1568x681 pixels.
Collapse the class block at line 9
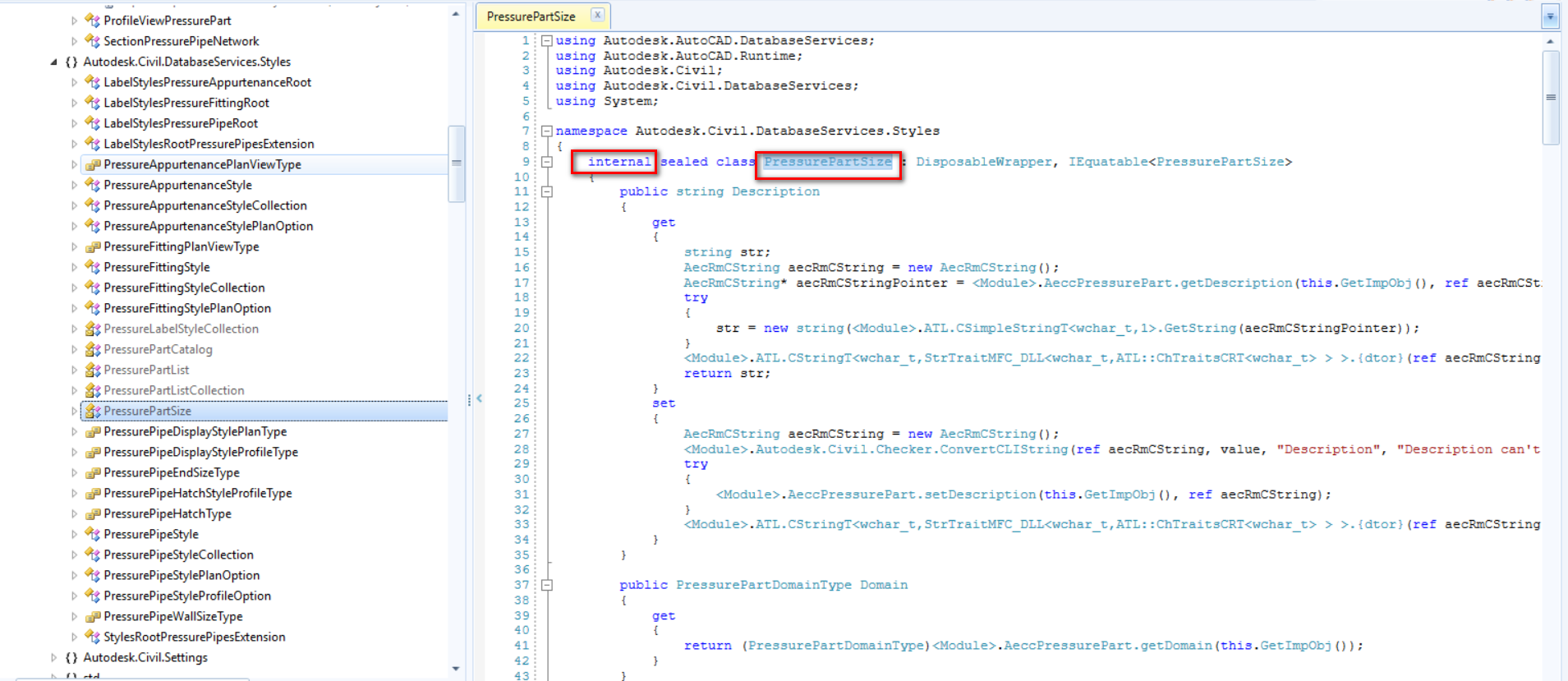pos(546,162)
